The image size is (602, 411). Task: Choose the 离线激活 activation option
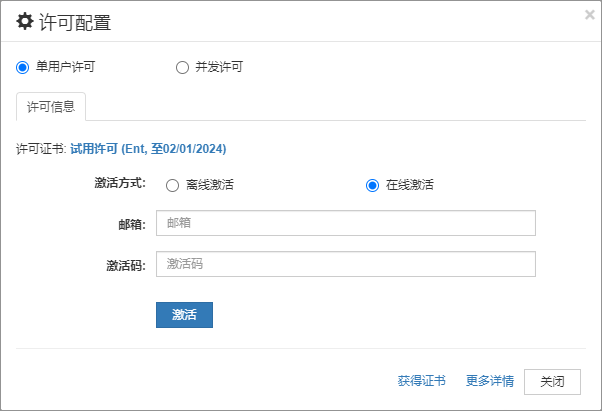172,185
